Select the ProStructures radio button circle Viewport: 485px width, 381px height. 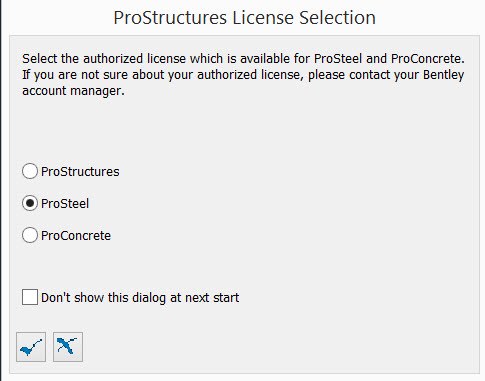pos(30,171)
